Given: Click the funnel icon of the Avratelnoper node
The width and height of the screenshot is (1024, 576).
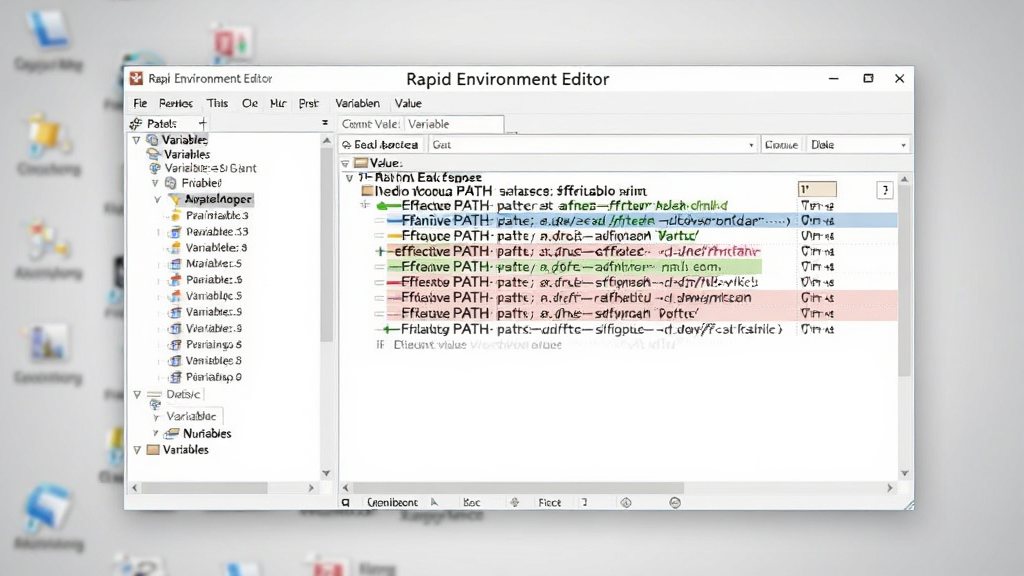Looking at the screenshot, I should tap(174, 199).
